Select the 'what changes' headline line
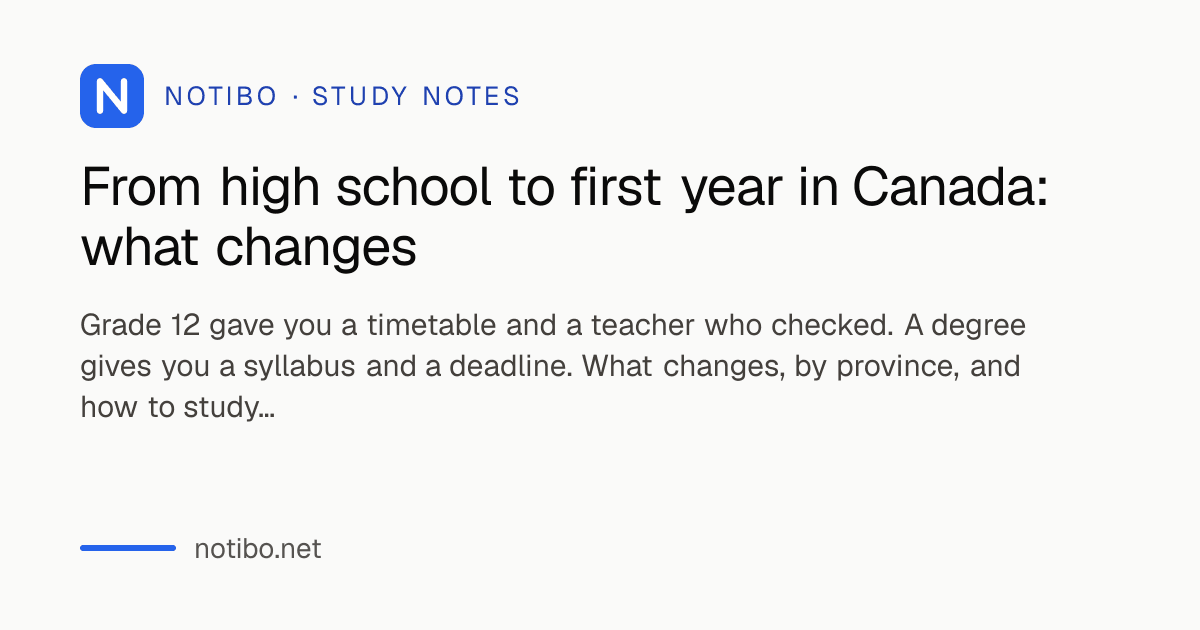Image resolution: width=1200 pixels, height=630 pixels. click(248, 248)
